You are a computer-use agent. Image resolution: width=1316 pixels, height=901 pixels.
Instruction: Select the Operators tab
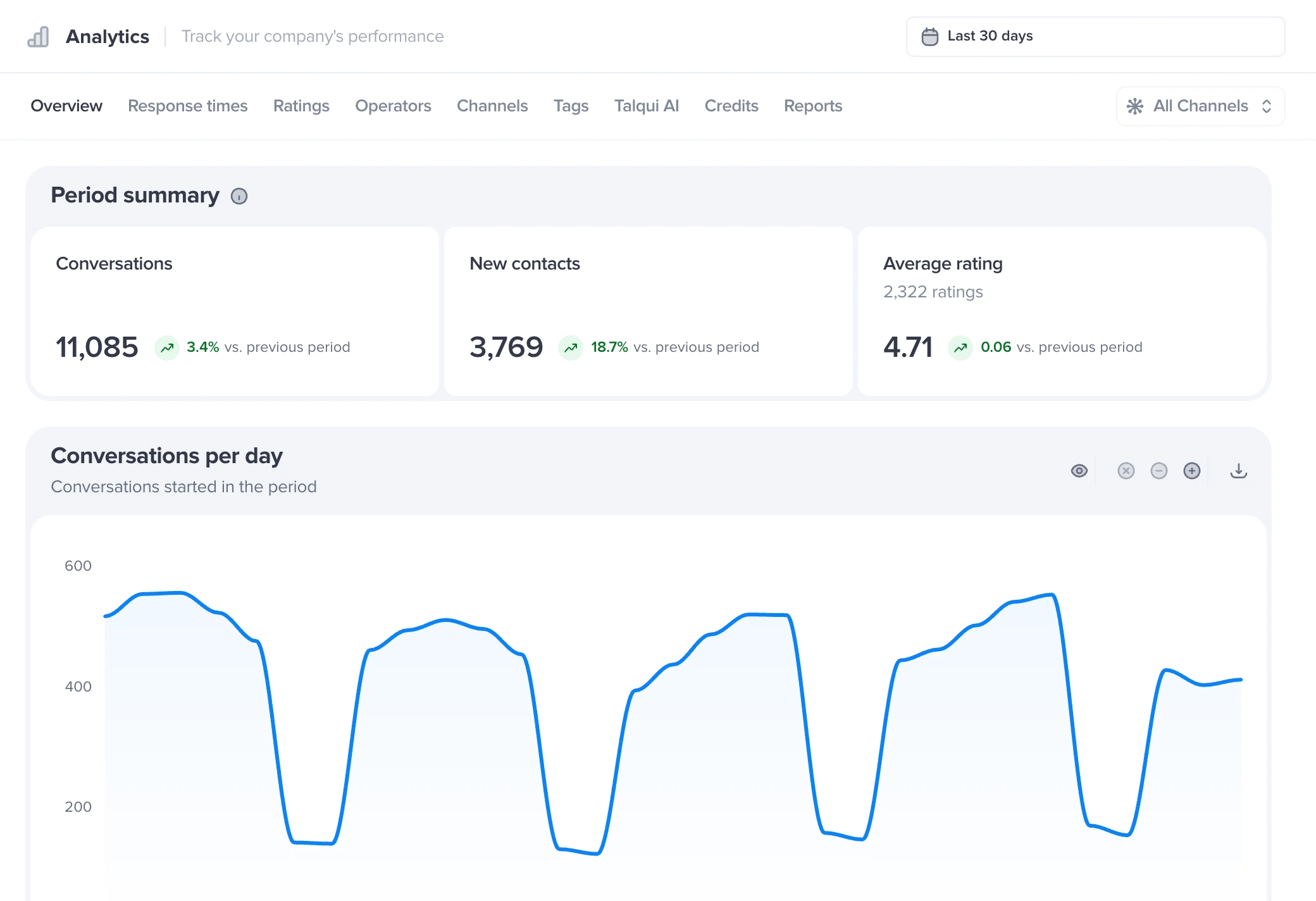click(393, 106)
